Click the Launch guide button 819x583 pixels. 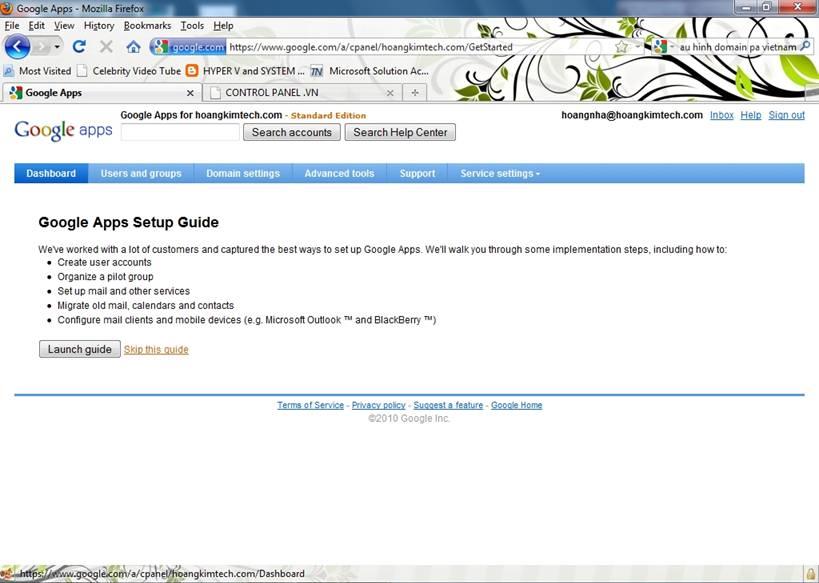click(80, 349)
